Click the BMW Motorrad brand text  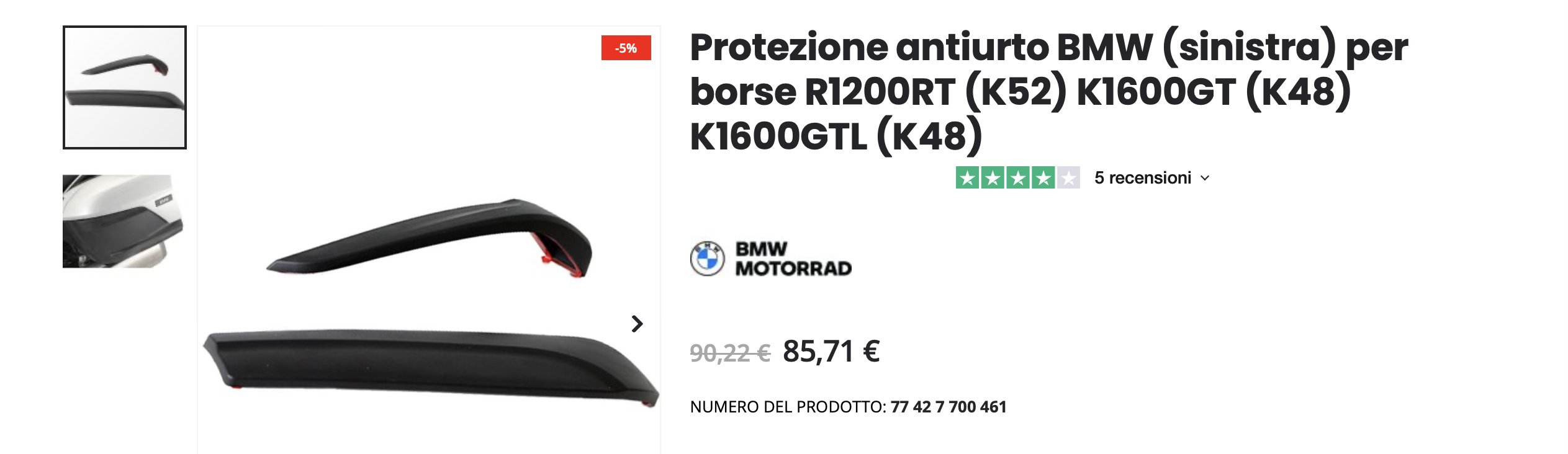(x=793, y=259)
